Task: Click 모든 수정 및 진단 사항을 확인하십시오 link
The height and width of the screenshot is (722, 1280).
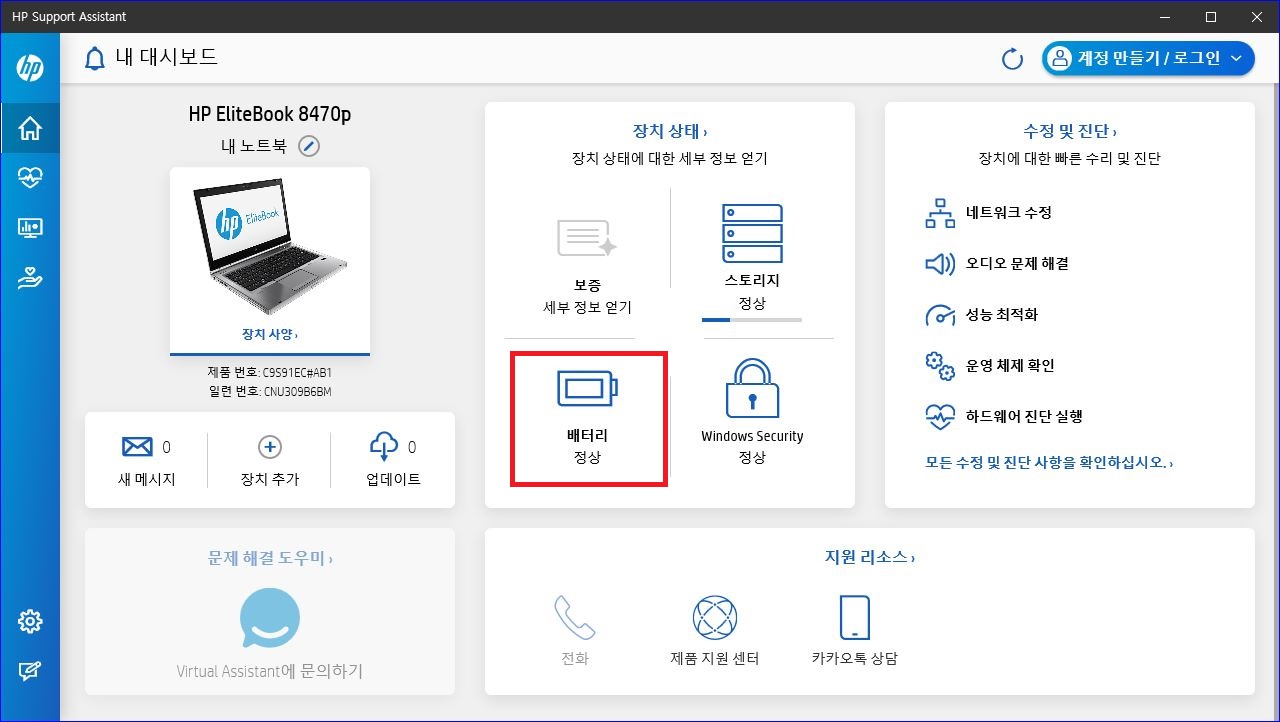Action: coord(1049,463)
